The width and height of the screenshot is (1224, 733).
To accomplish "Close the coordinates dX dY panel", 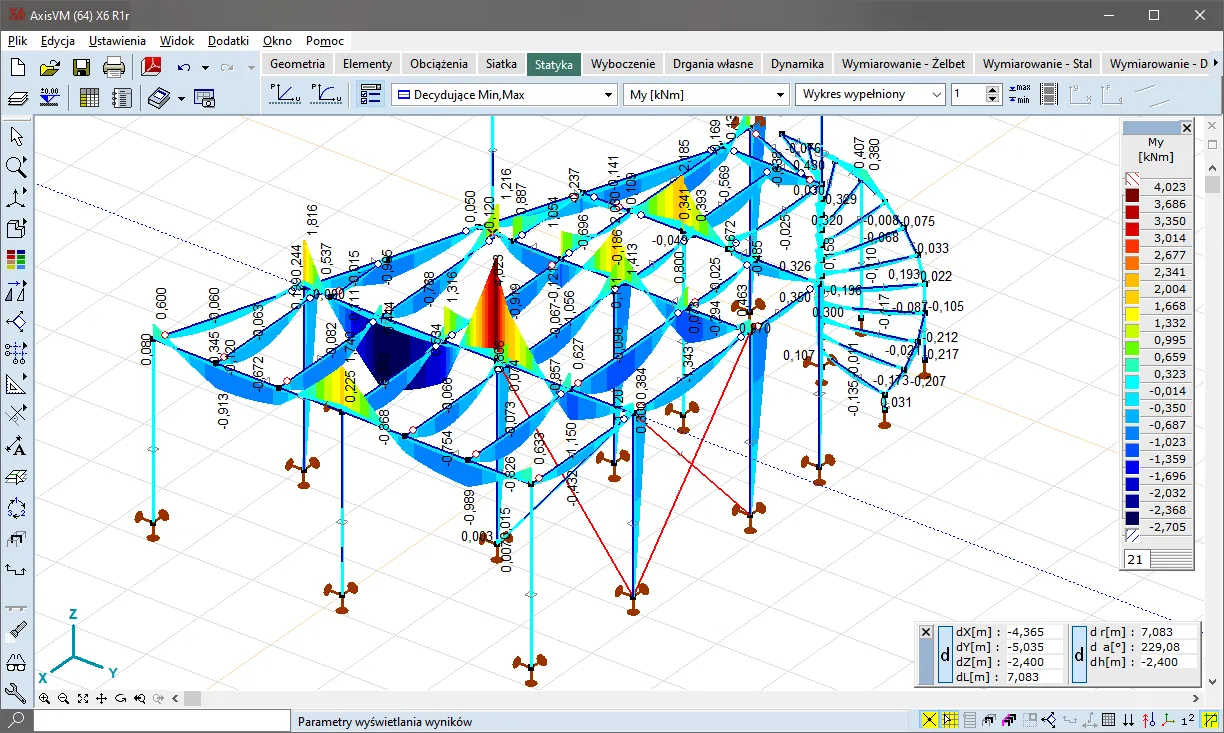I will 926,632.
